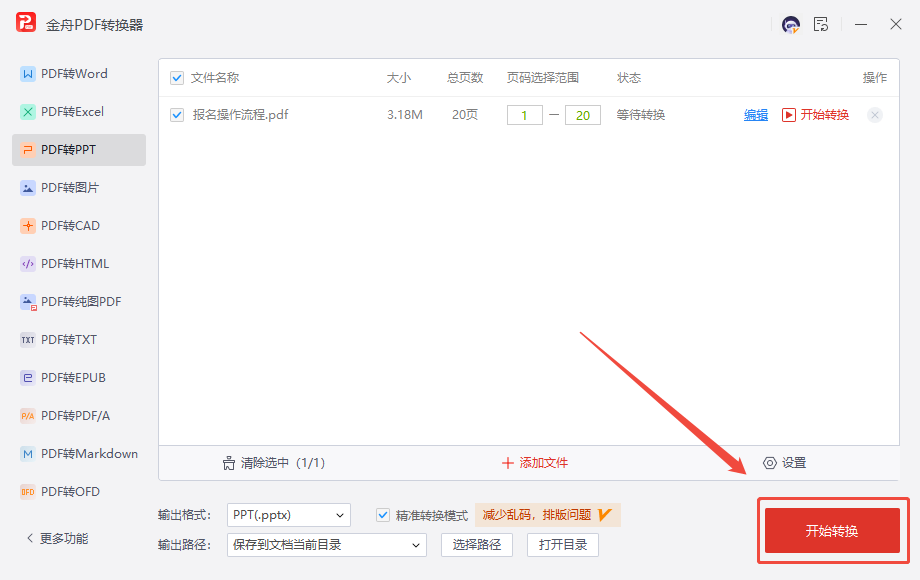Click the PDF转图片 picture icon

click(28, 188)
